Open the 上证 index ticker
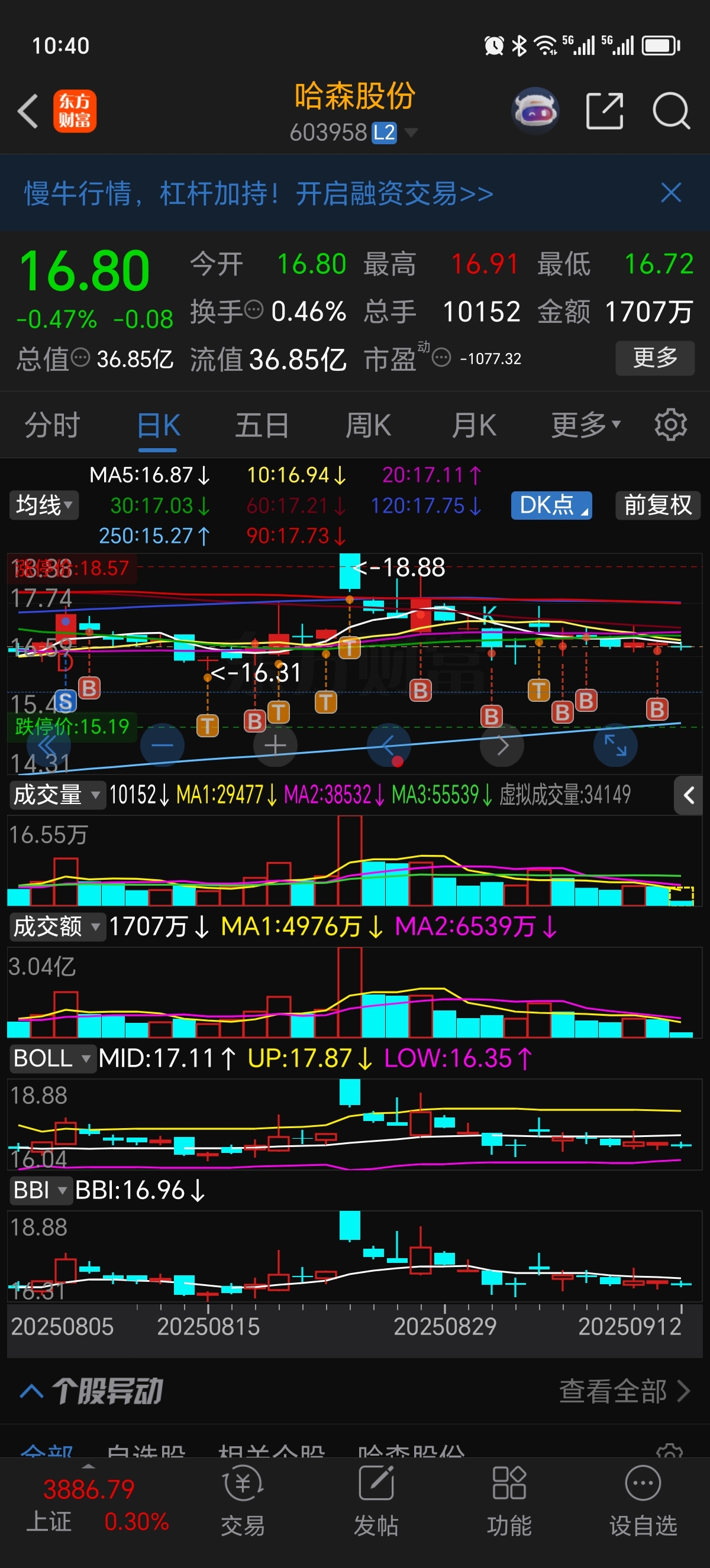Viewport: 710px width, 1568px height. click(x=98, y=1505)
